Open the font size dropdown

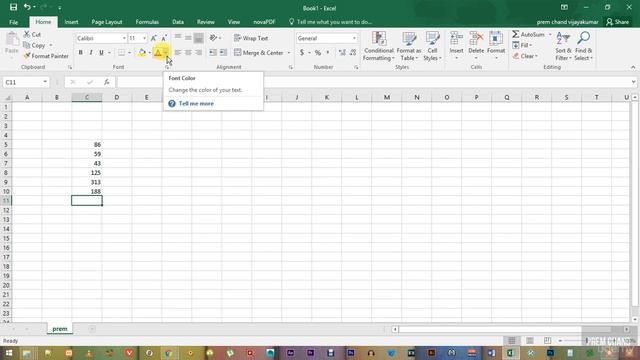point(144,38)
